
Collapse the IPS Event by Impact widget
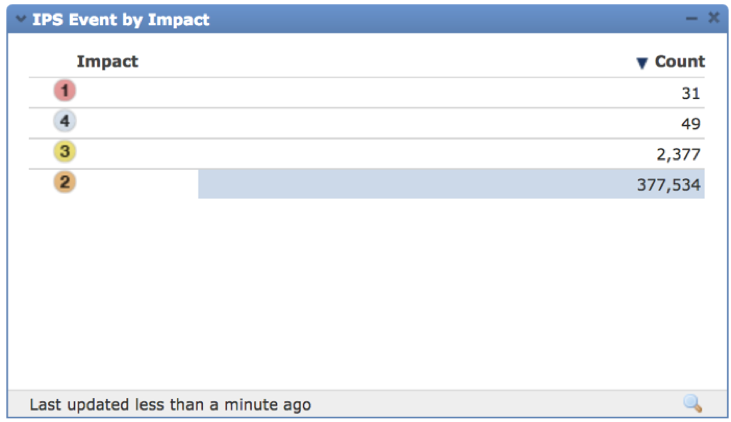[x=20, y=18]
